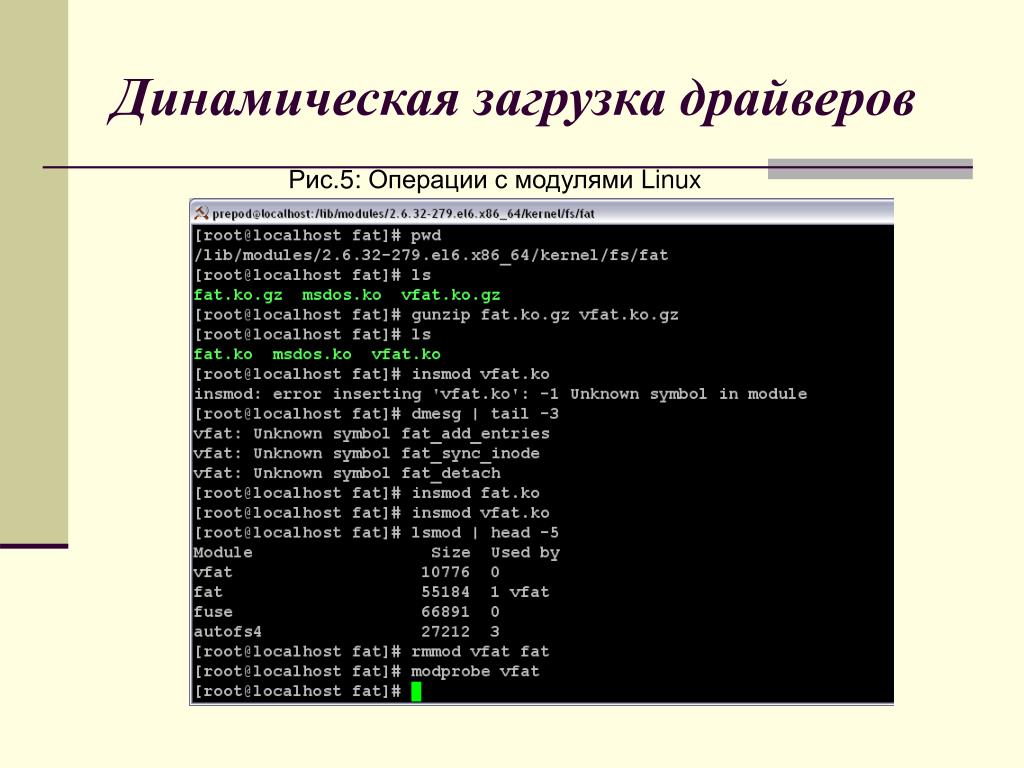Click the 'gunzip fat.ko.gz vfat.ko.gz' command

click(x=545, y=315)
